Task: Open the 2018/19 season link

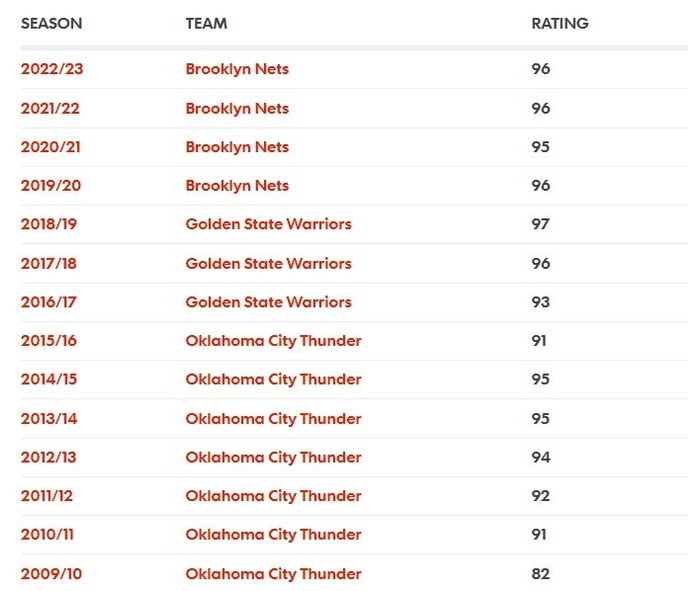Action: click(49, 224)
